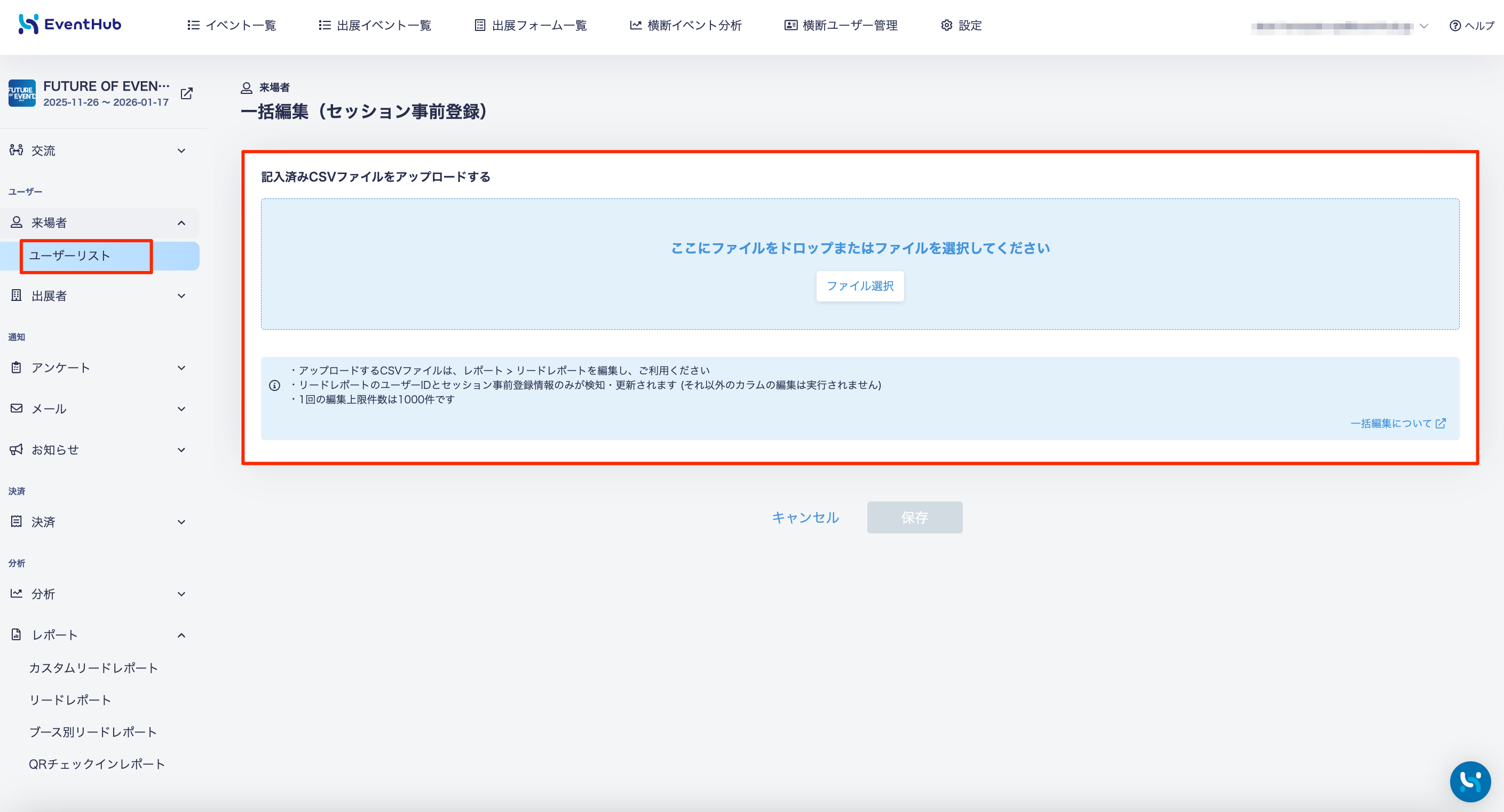Image resolution: width=1504 pixels, height=812 pixels.
Task: Click the ファイル選択 button
Action: (860, 286)
